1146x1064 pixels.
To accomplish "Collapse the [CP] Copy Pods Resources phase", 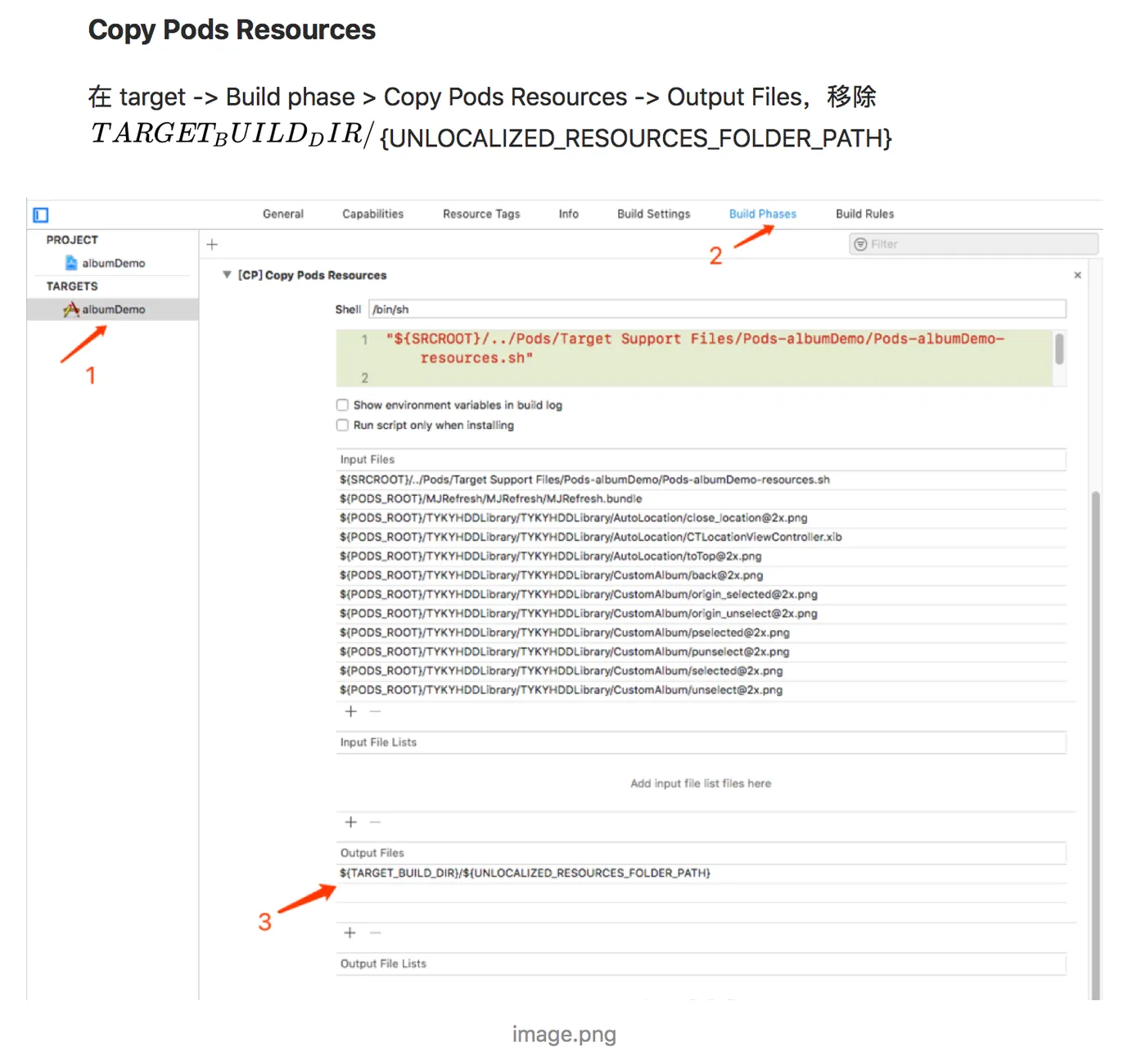I will tap(227, 275).
